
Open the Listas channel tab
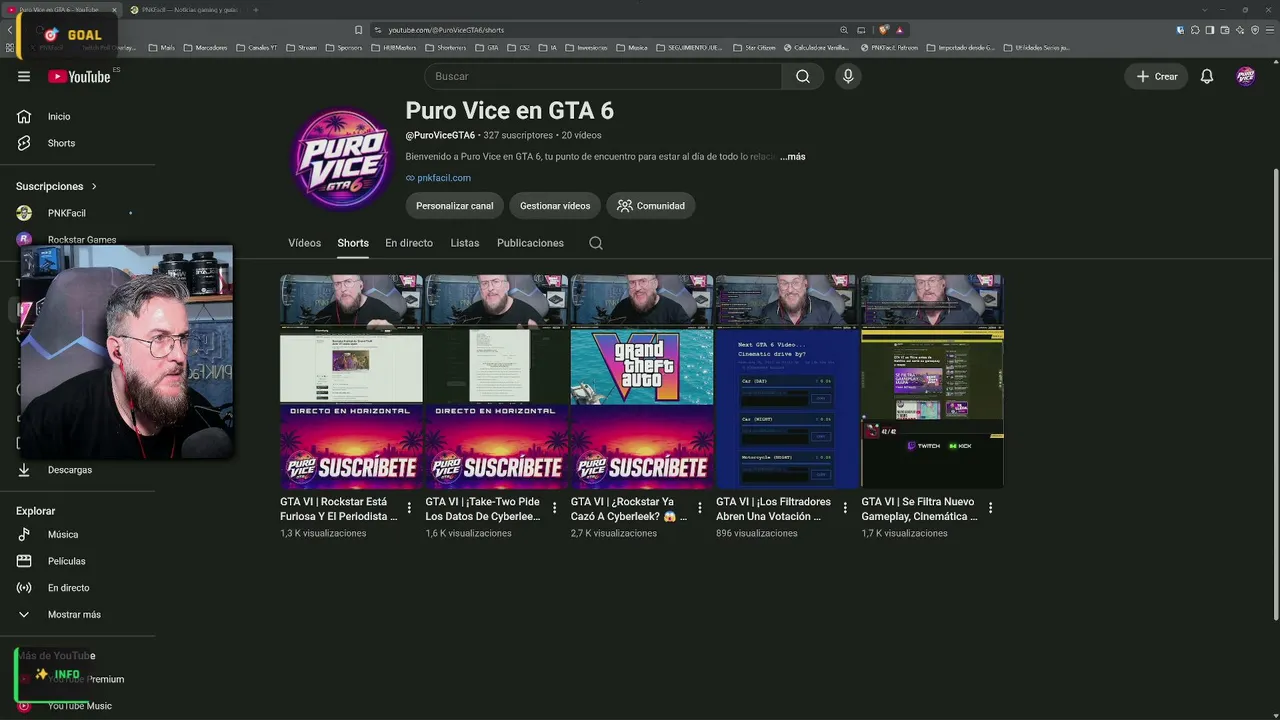click(x=465, y=243)
